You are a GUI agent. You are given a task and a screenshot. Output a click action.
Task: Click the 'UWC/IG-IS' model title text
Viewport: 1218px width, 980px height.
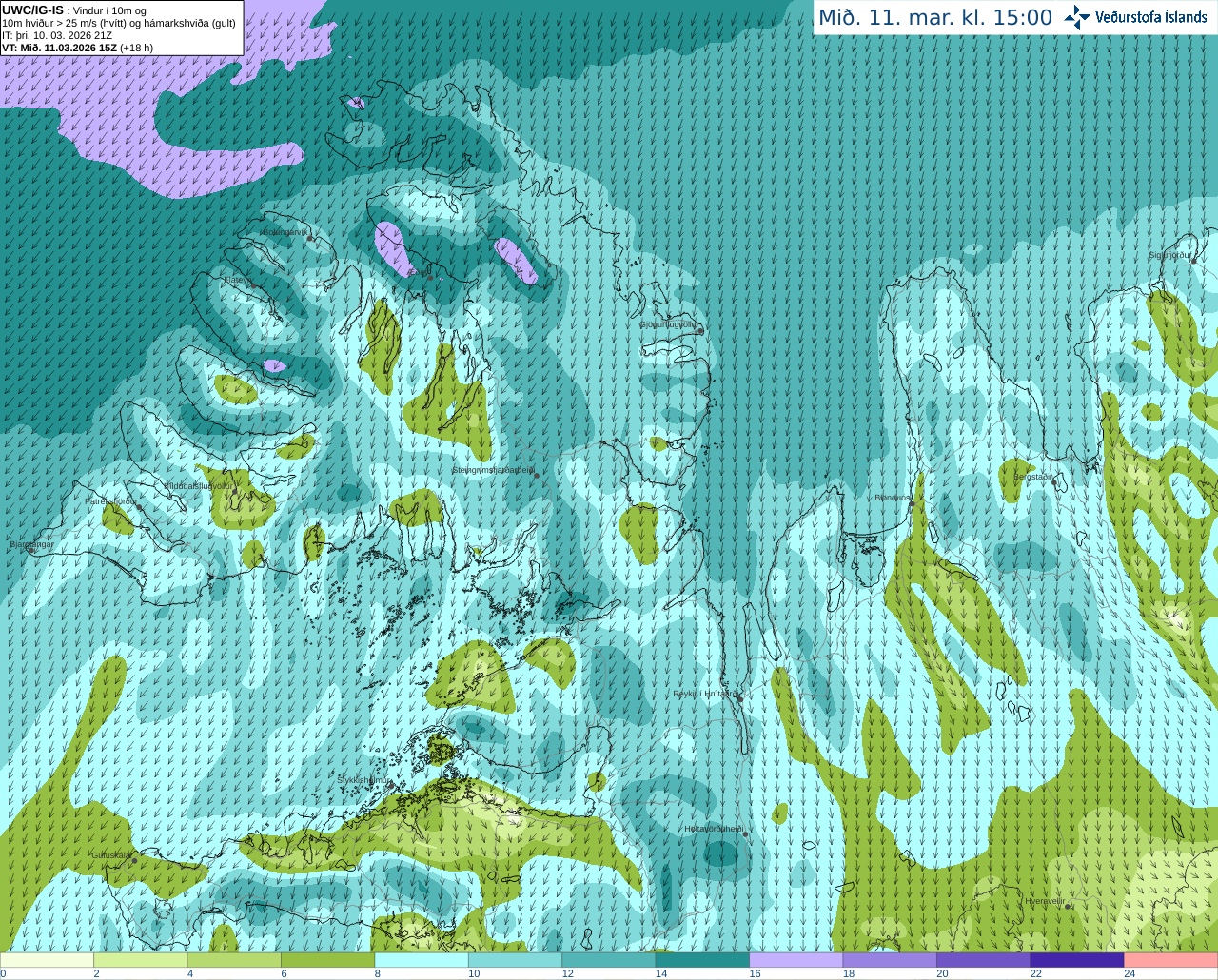tap(33, 10)
